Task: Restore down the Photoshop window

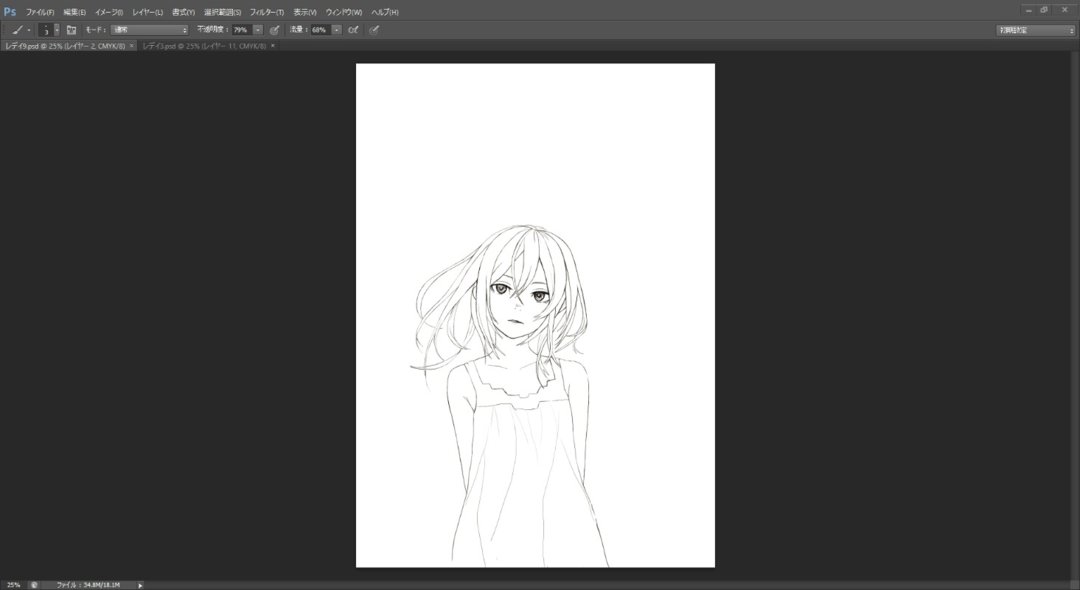Action: click(x=1045, y=10)
